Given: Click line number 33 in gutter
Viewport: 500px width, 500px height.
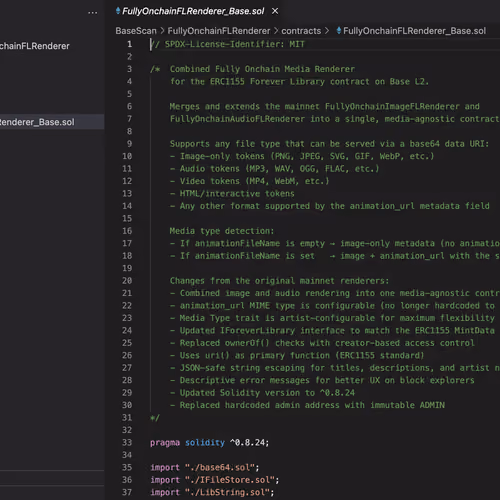Looking at the screenshot, I should coord(127,442).
